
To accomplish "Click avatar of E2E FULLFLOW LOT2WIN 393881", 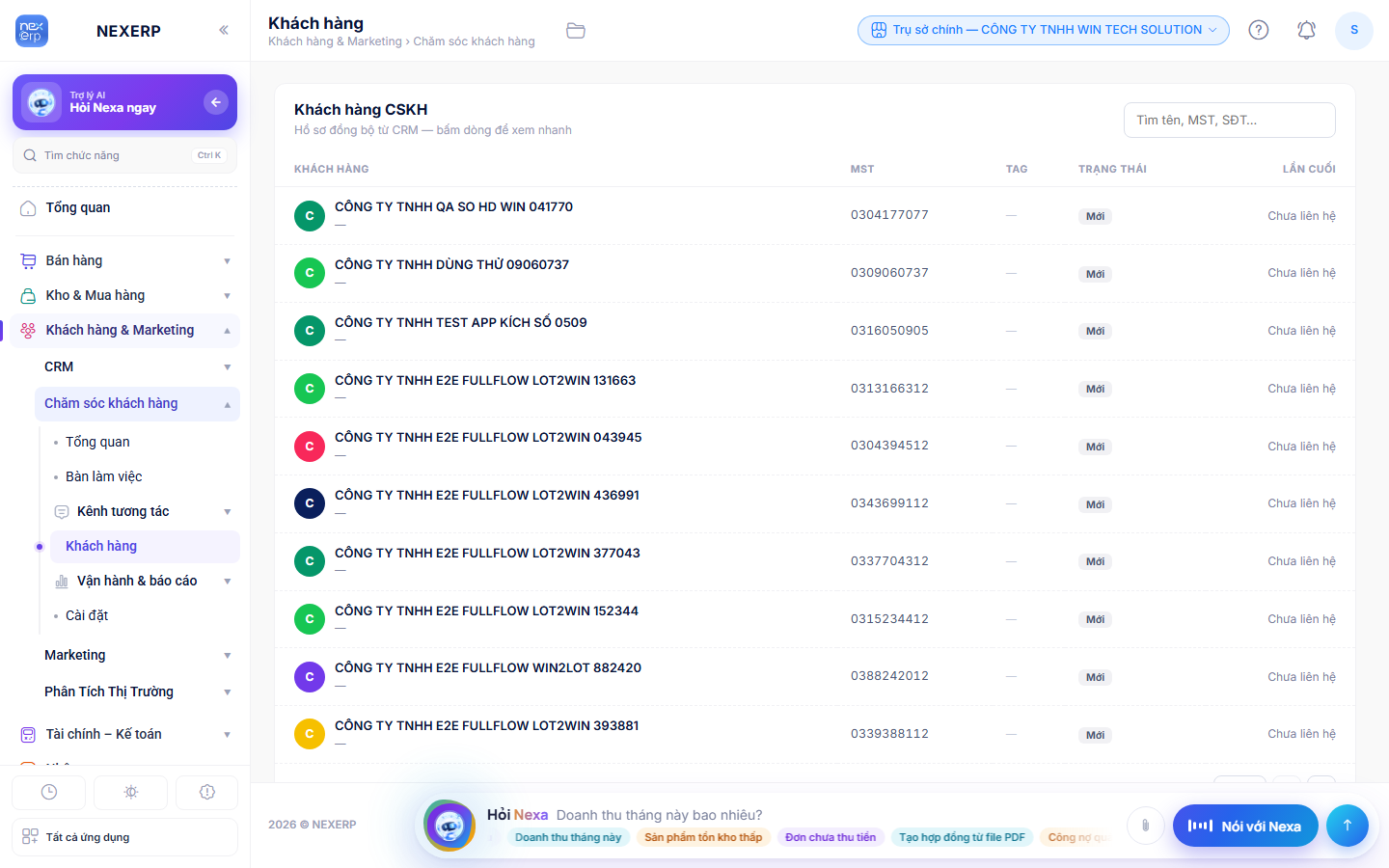I will [x=310, y=734].
